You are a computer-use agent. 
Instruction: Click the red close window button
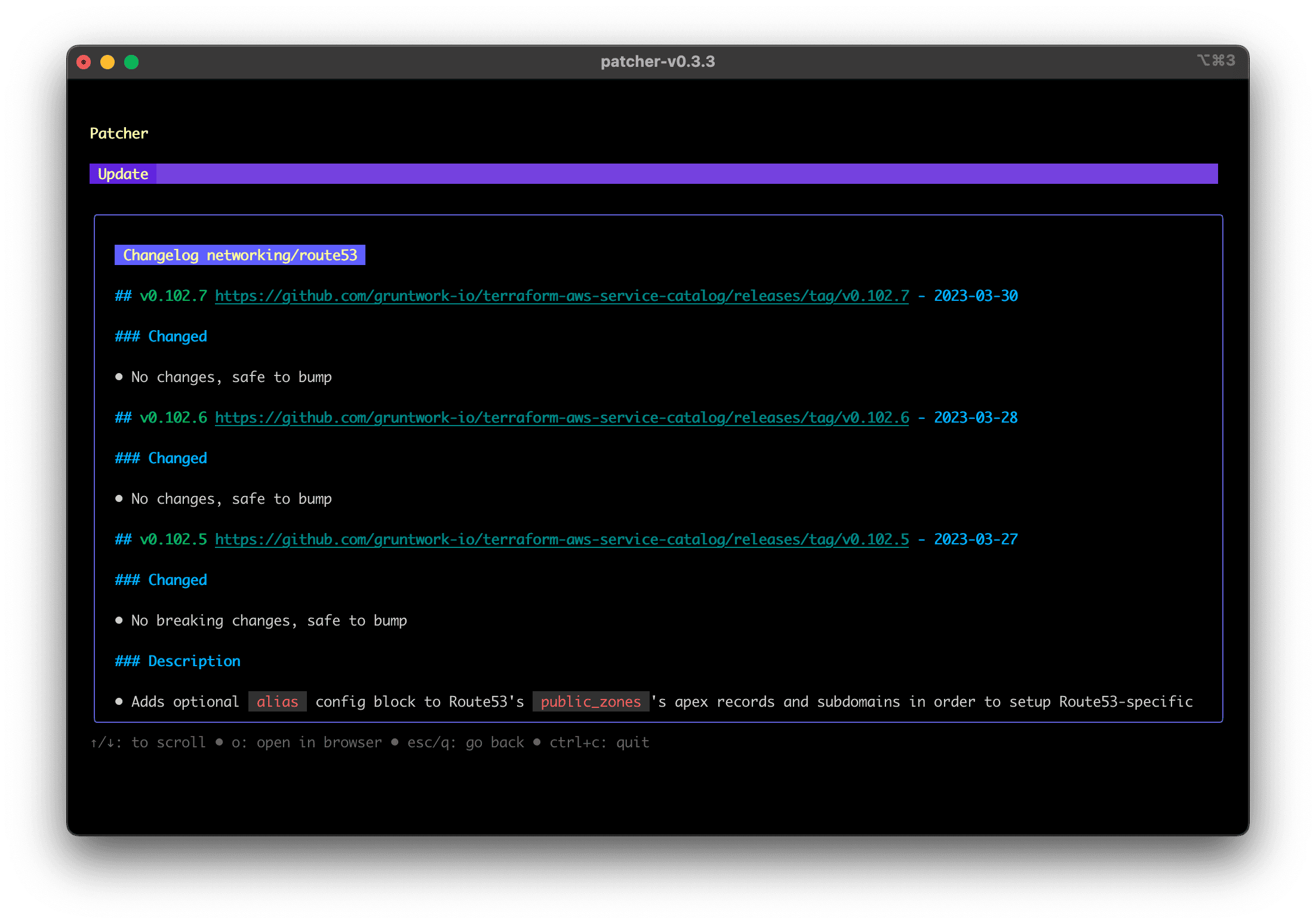[x=84, y=62]
